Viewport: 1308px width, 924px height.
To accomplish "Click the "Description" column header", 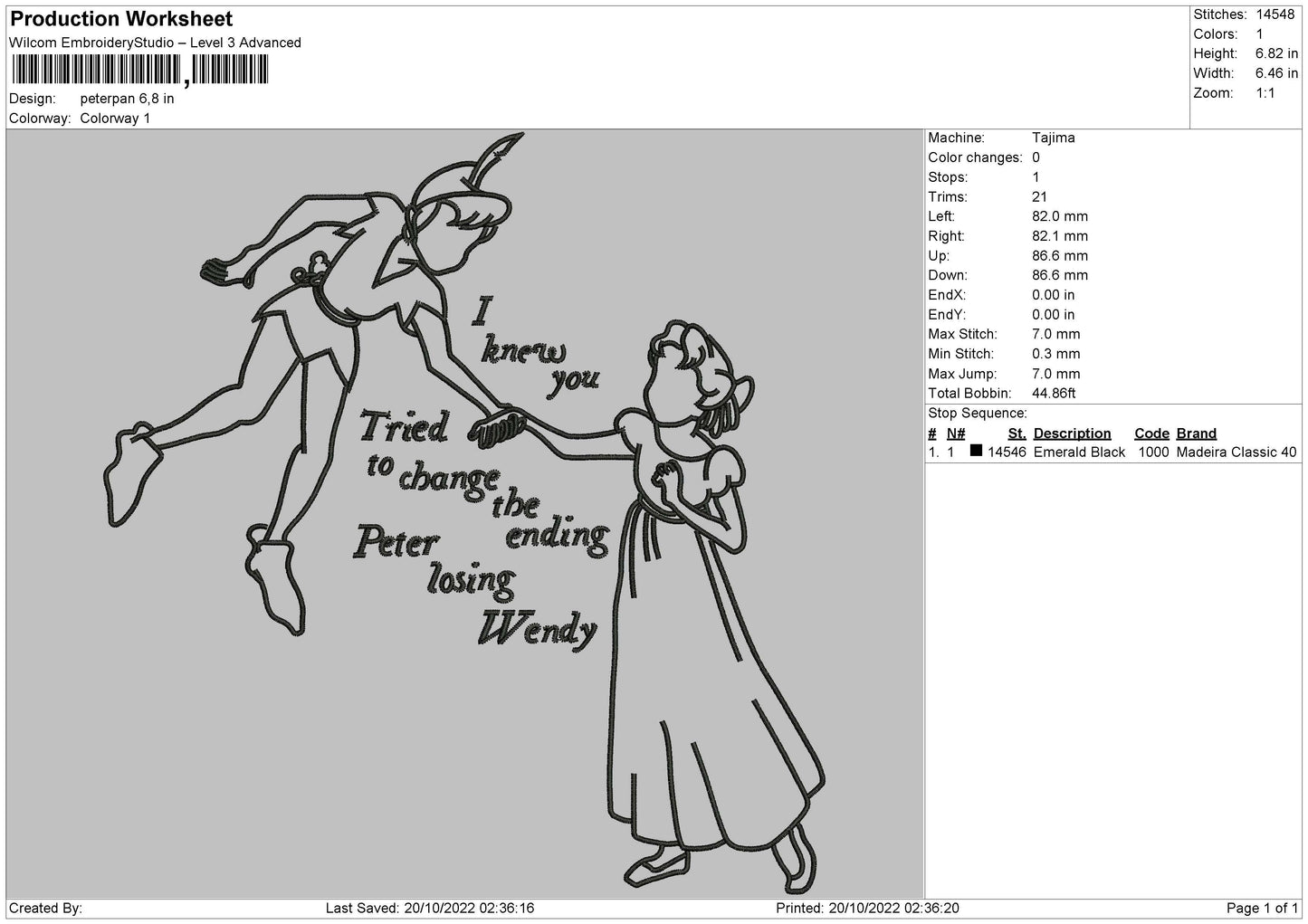I will point(1072,433).
